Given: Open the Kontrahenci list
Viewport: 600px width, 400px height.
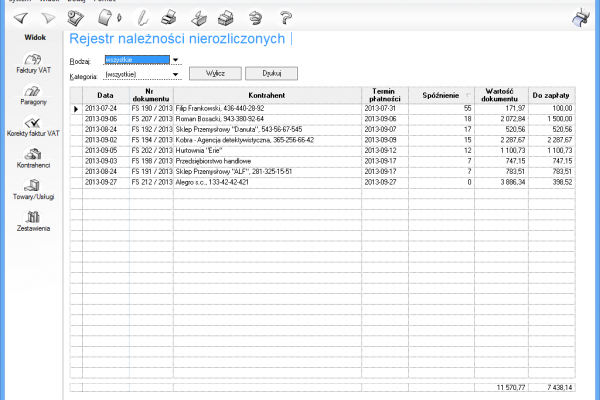Looking at the screenshot, I should (x=33, y=157).
